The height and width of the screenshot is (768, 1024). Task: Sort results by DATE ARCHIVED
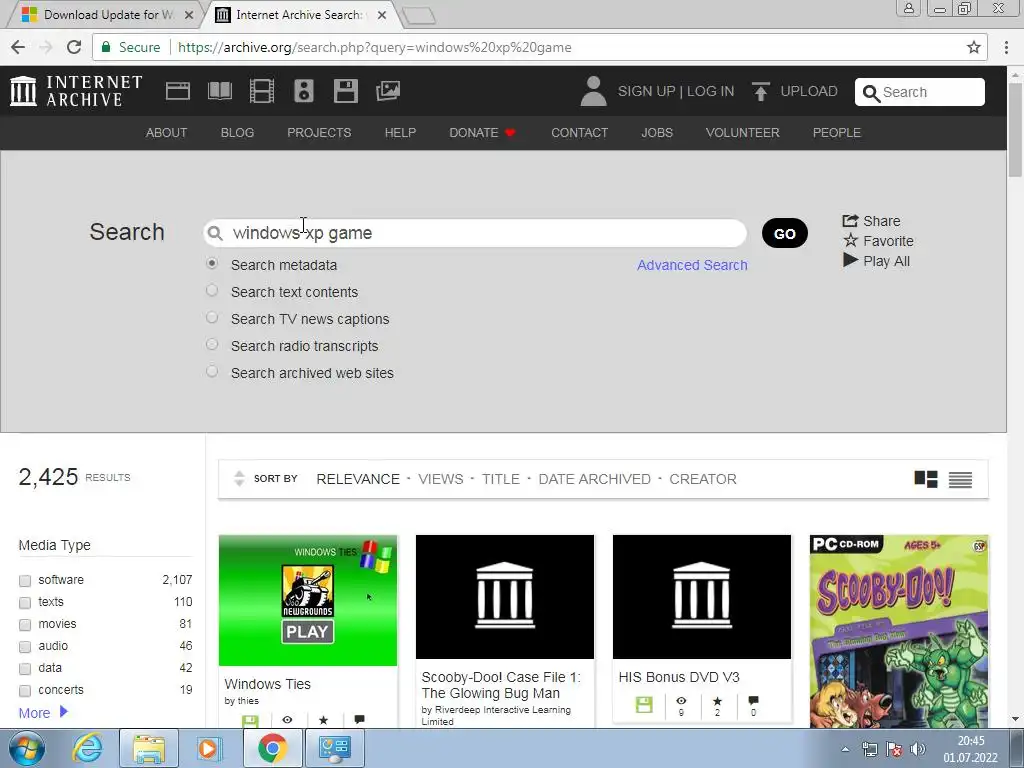click(594, 479)
